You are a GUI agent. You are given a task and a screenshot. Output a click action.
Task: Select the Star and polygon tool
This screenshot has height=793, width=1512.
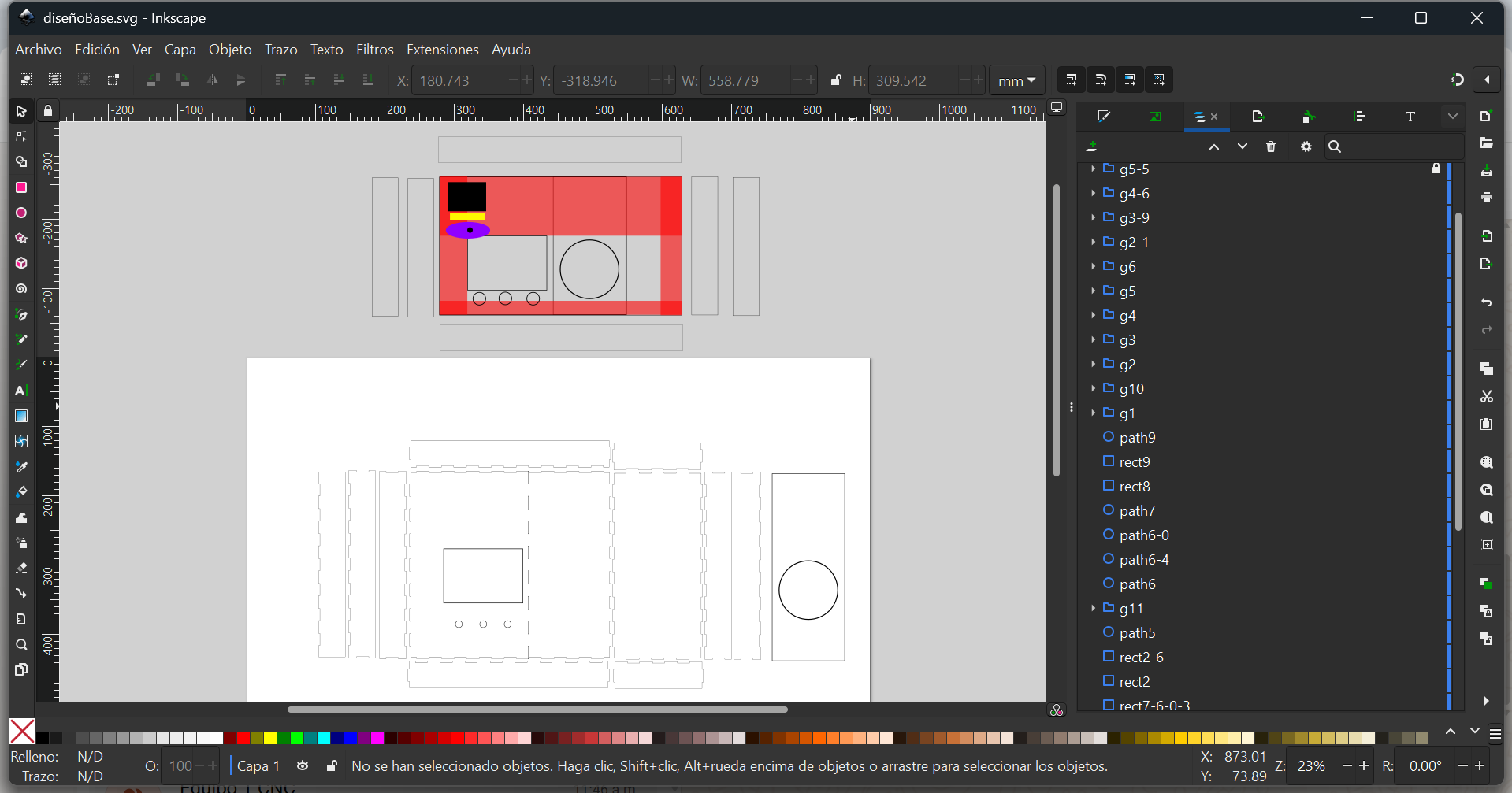pyautogui.click(x=21, y=238)
